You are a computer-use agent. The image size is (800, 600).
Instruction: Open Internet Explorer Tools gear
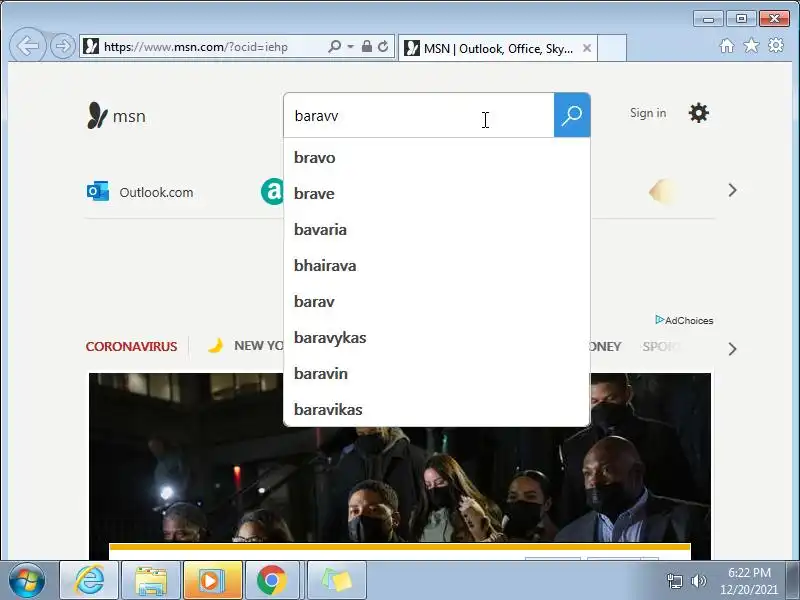click(776, 45)
